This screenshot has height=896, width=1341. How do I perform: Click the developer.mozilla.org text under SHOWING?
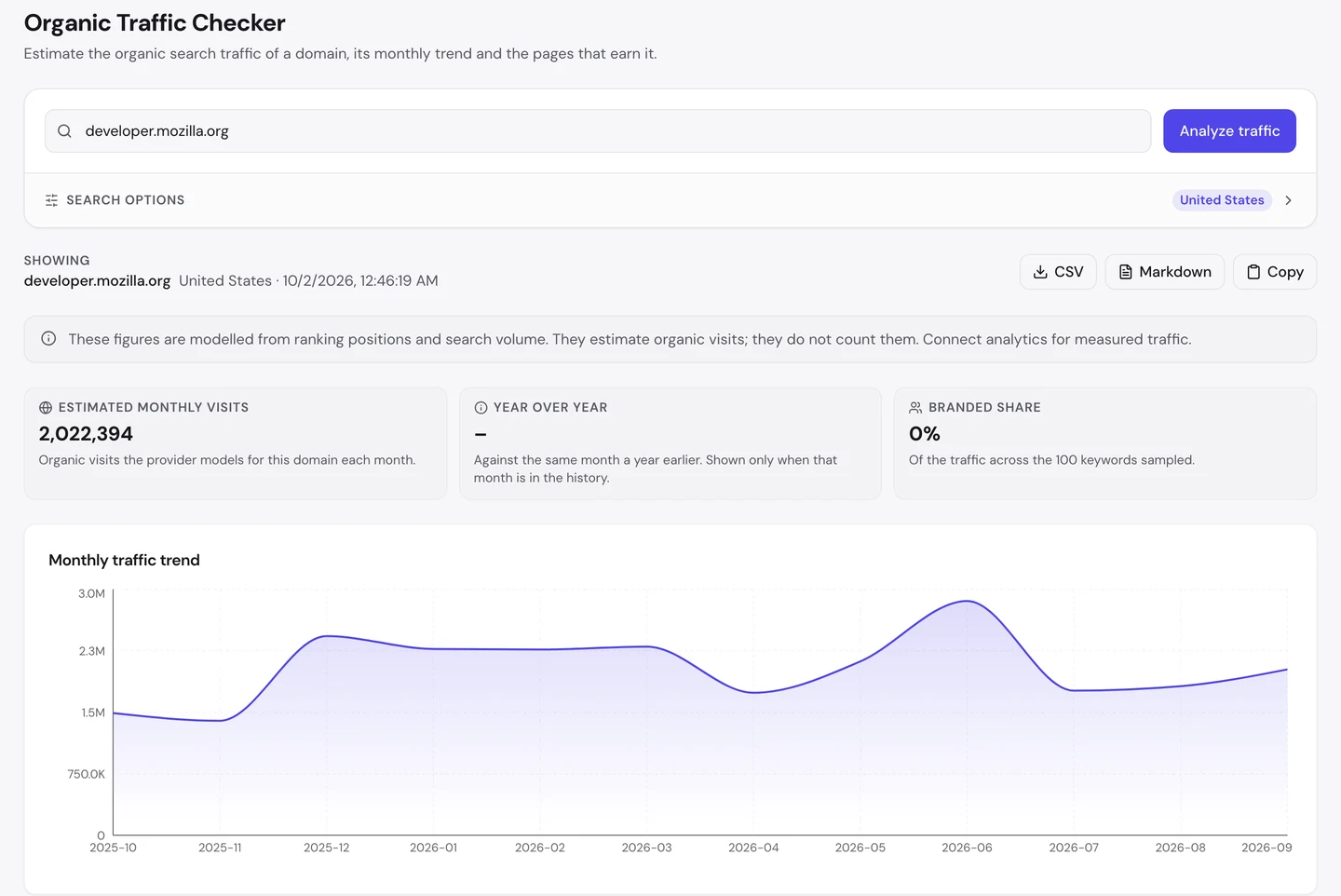point(97,281)
